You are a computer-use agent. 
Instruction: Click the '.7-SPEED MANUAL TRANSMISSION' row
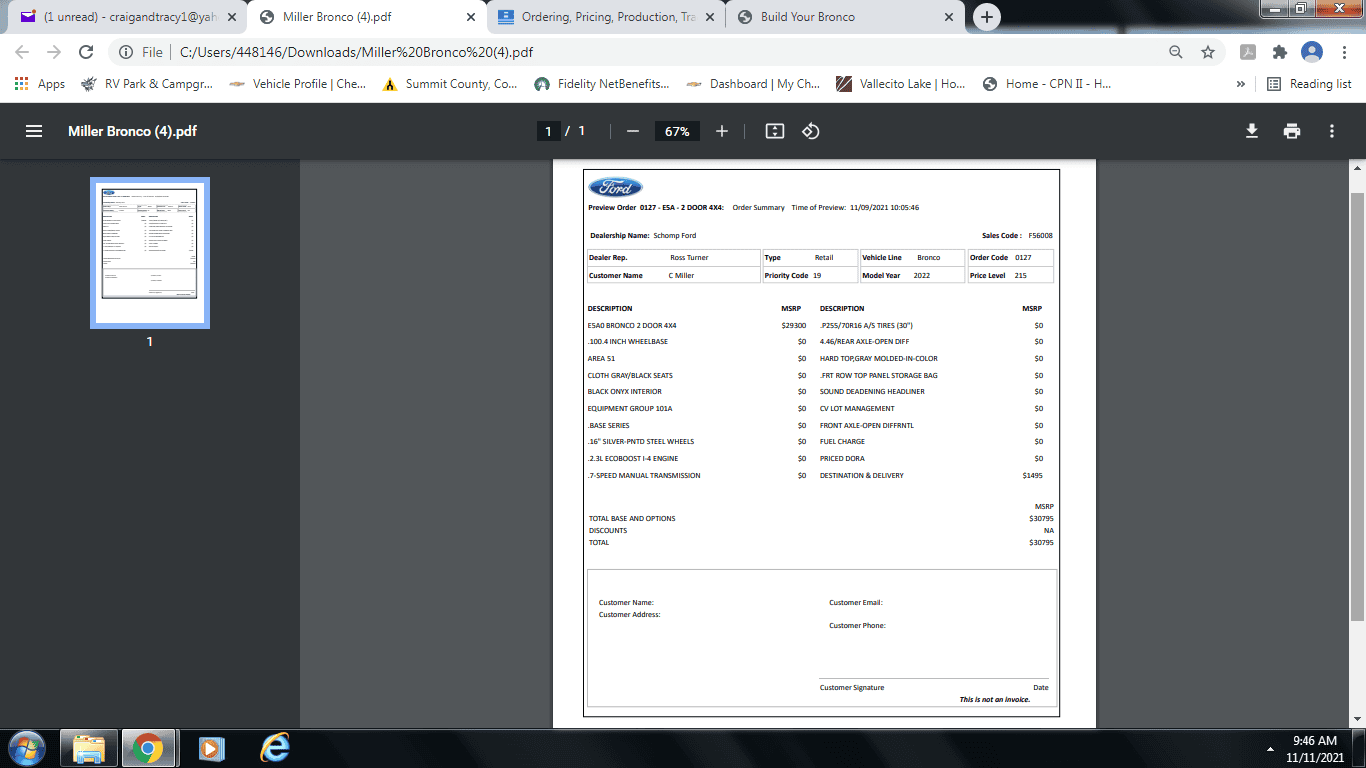pos(697,475)
